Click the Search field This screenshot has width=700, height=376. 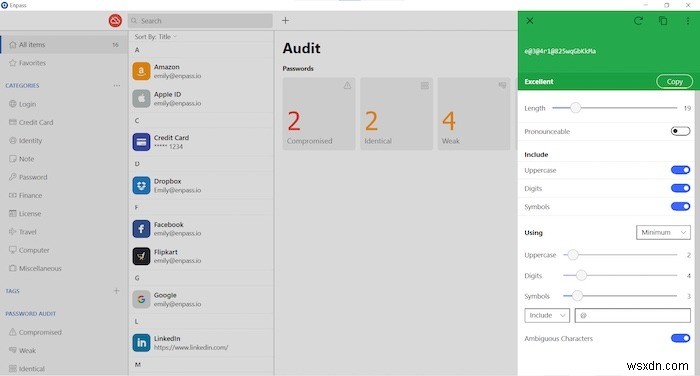pyautogui.click(x=200, y=21)
